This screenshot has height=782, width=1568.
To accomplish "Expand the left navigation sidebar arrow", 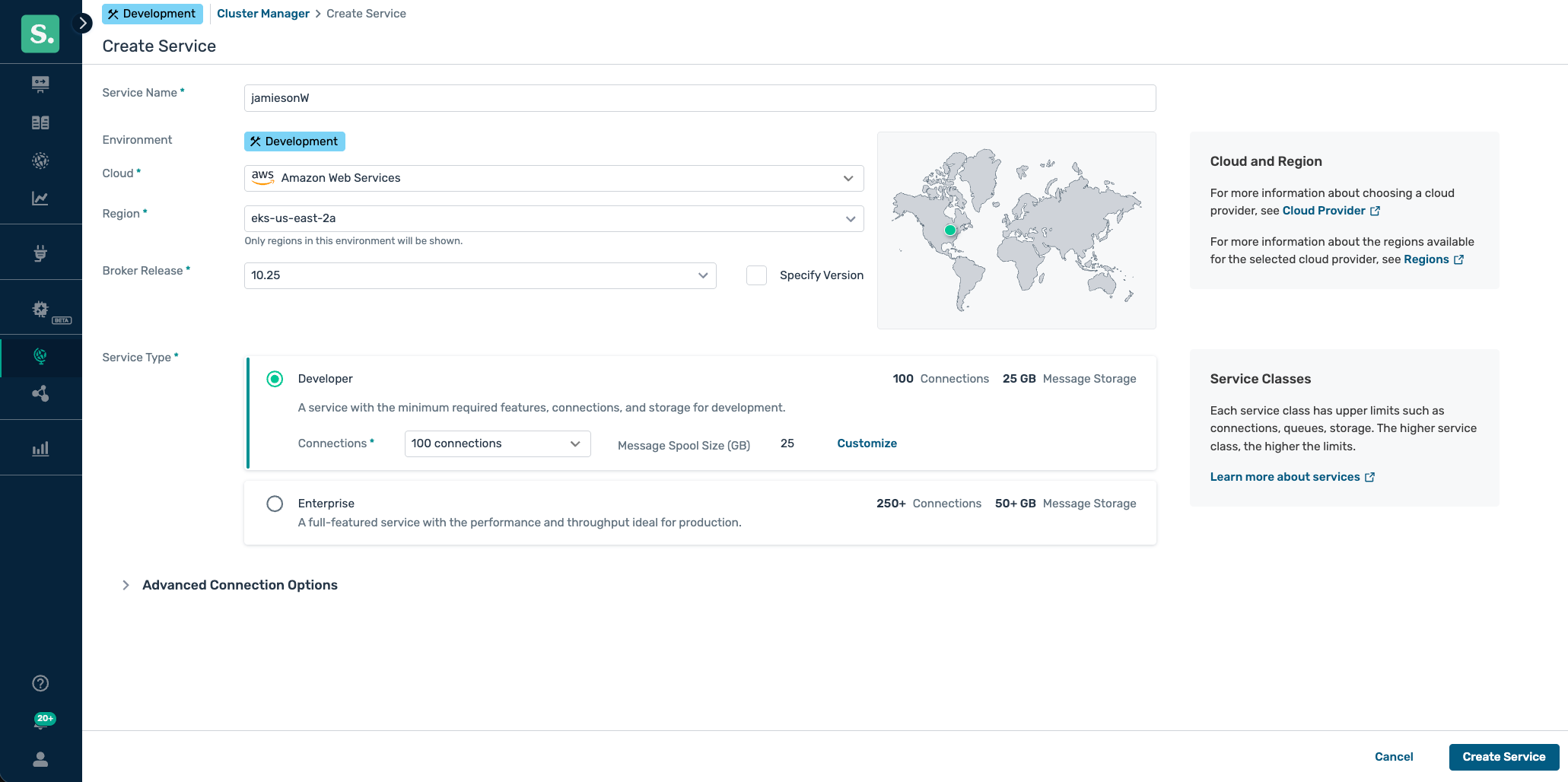I will pos(83,24).
